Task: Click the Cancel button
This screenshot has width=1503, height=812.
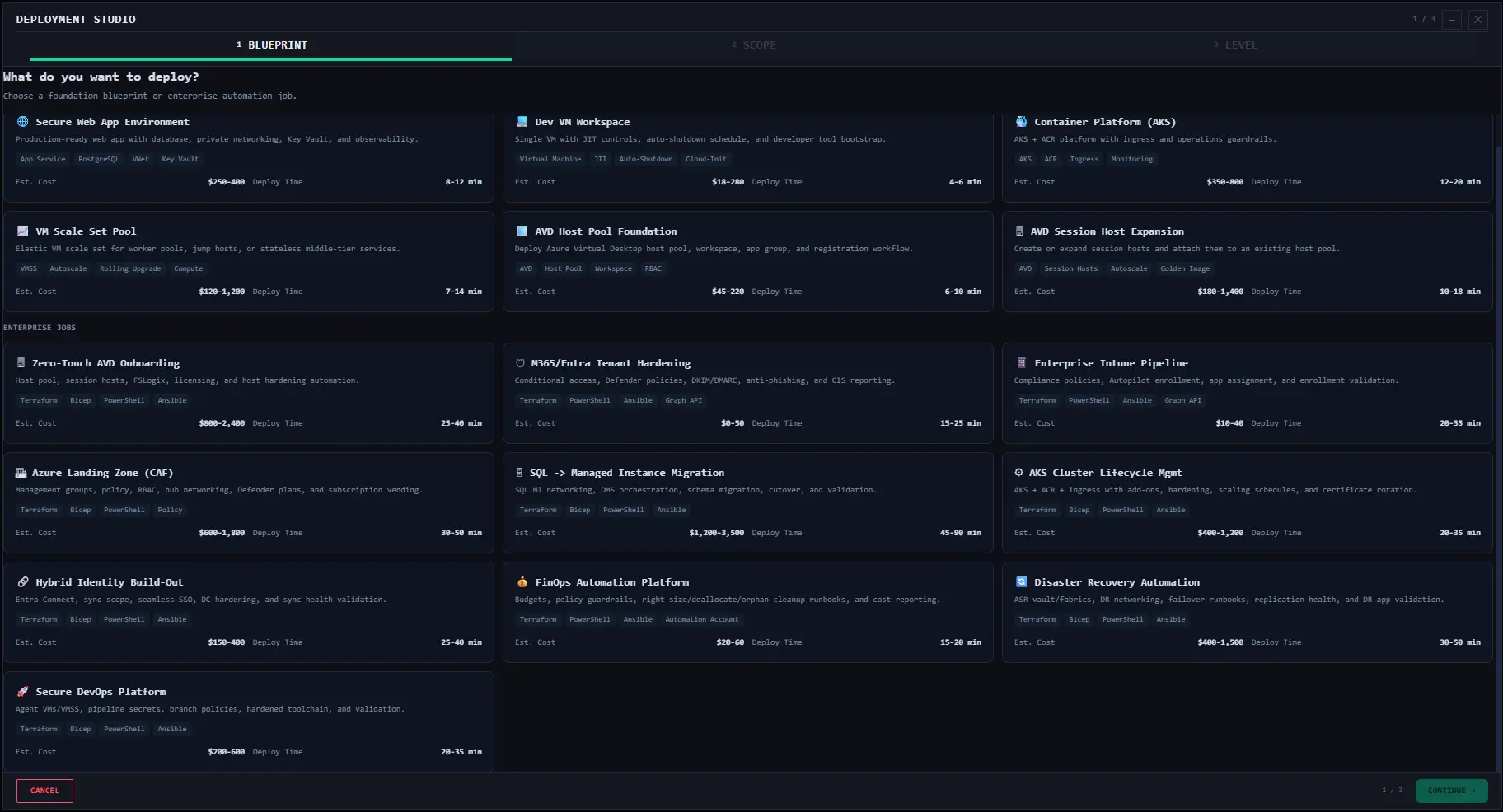Action: [44, 791]
